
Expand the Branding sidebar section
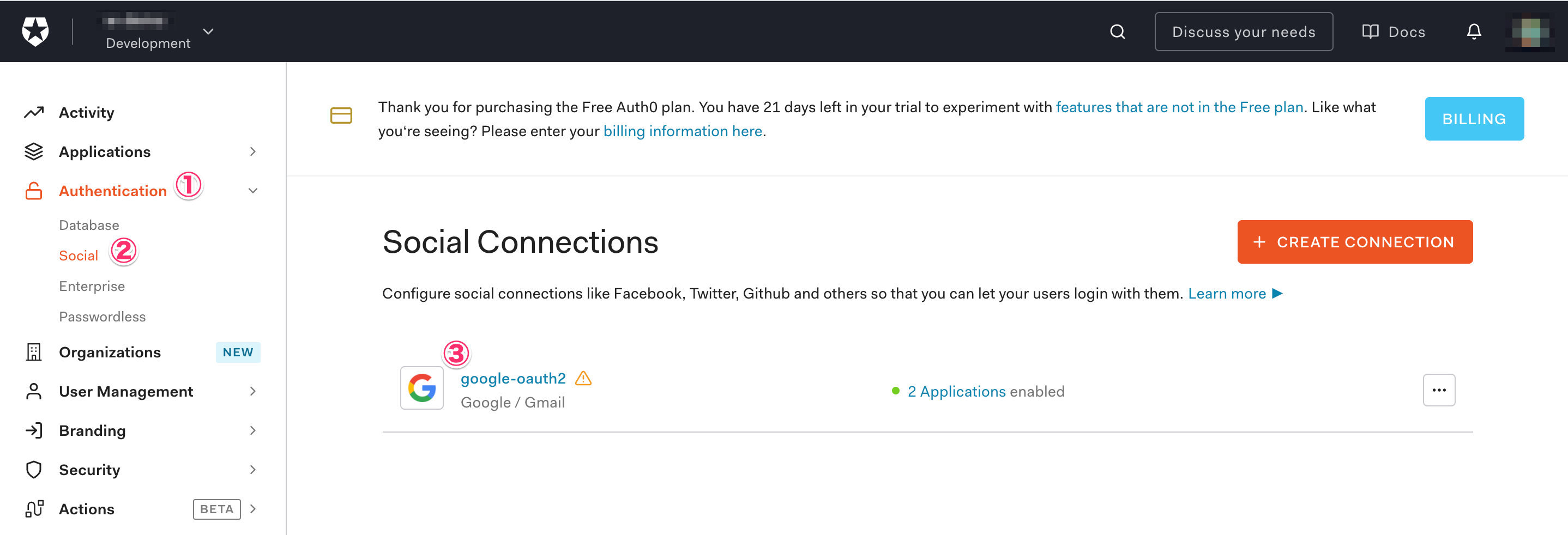[252, 430]
